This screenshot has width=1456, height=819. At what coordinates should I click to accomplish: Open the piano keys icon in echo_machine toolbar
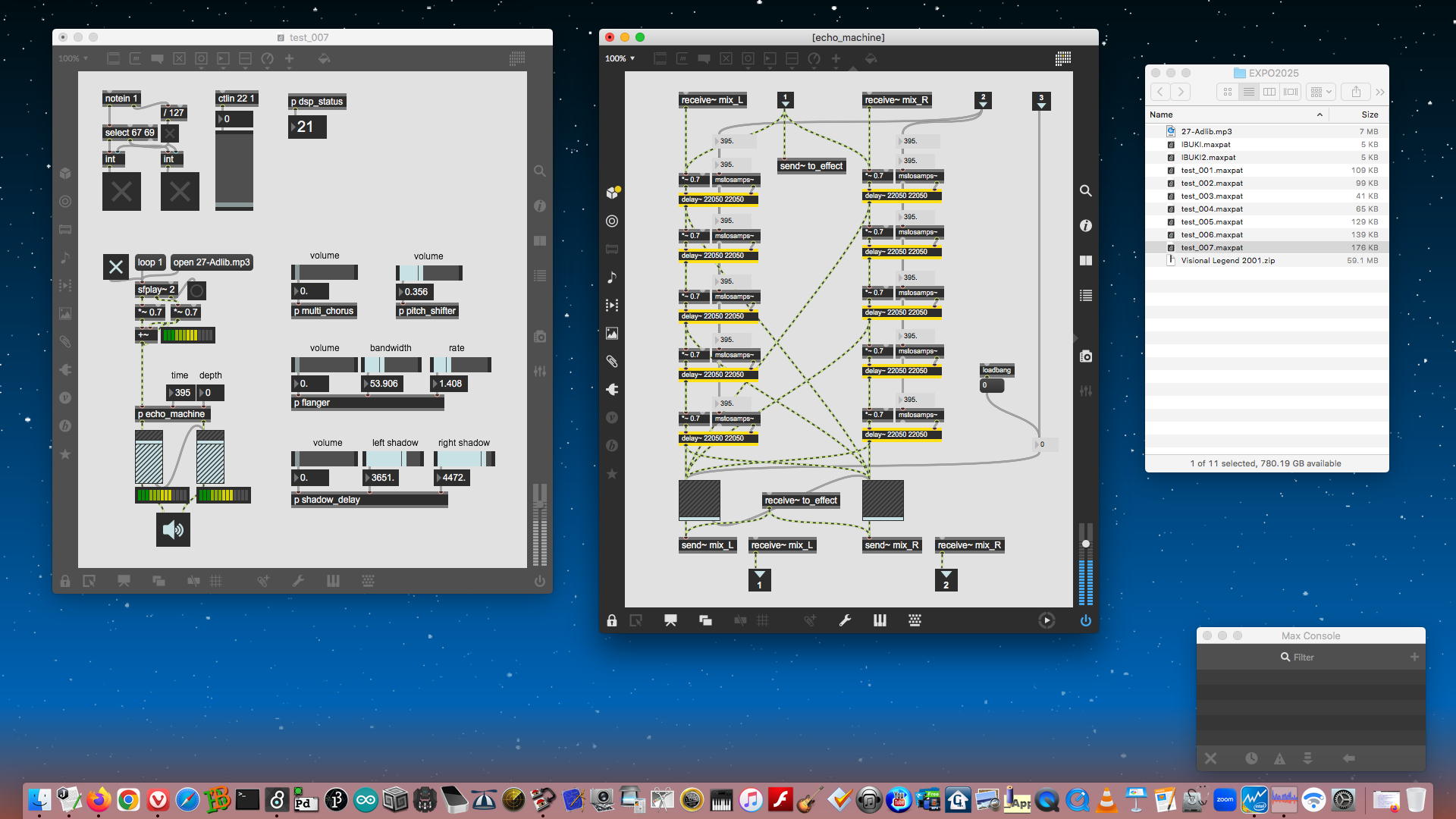click(880, 620)
